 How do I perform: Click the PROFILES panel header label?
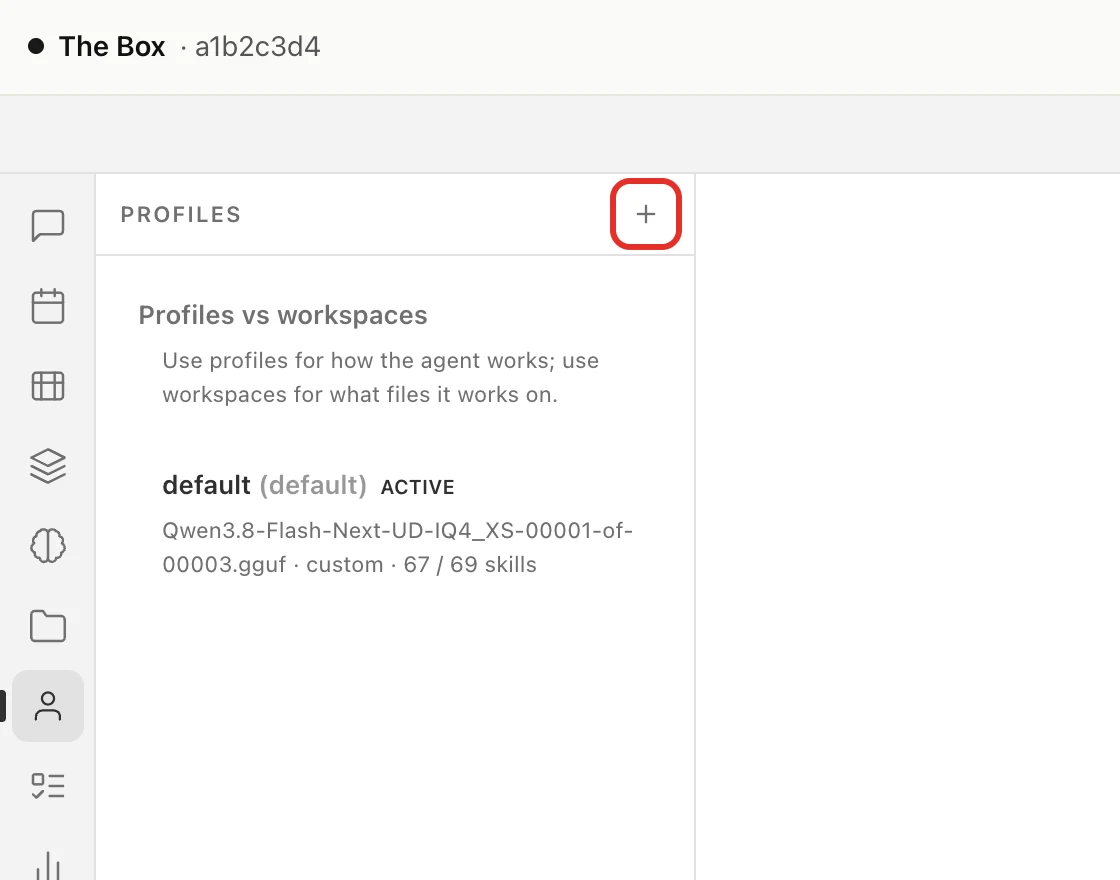point(181,214)
